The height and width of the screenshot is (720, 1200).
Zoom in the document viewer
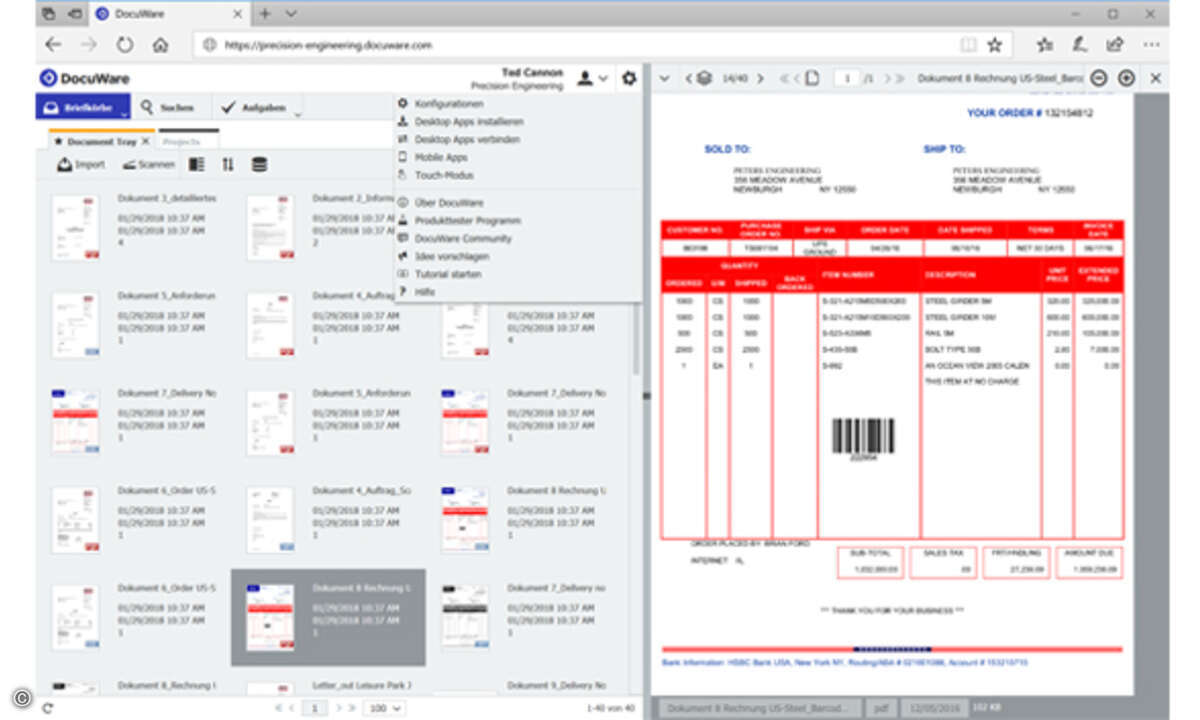[x=1127, y=78]
